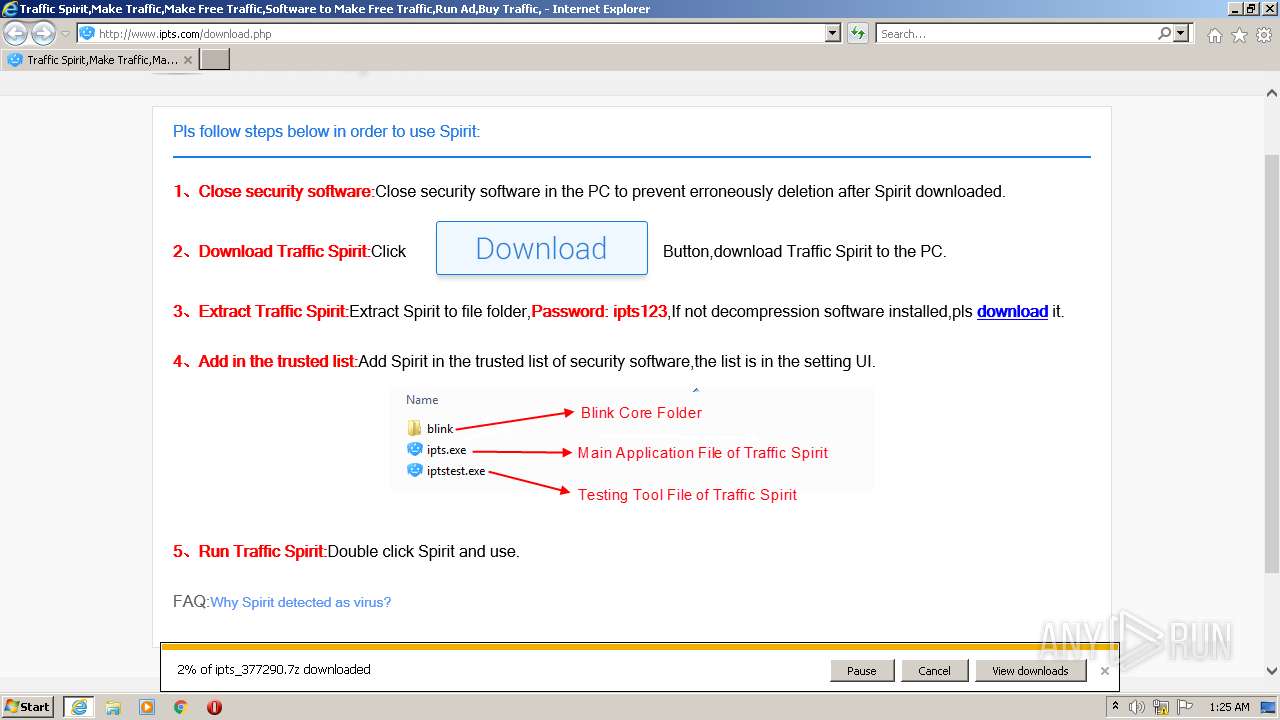The image size is (1280, 720).
Task: Close the Traffic Spirit tab
Action: click(x=188, y=60)
